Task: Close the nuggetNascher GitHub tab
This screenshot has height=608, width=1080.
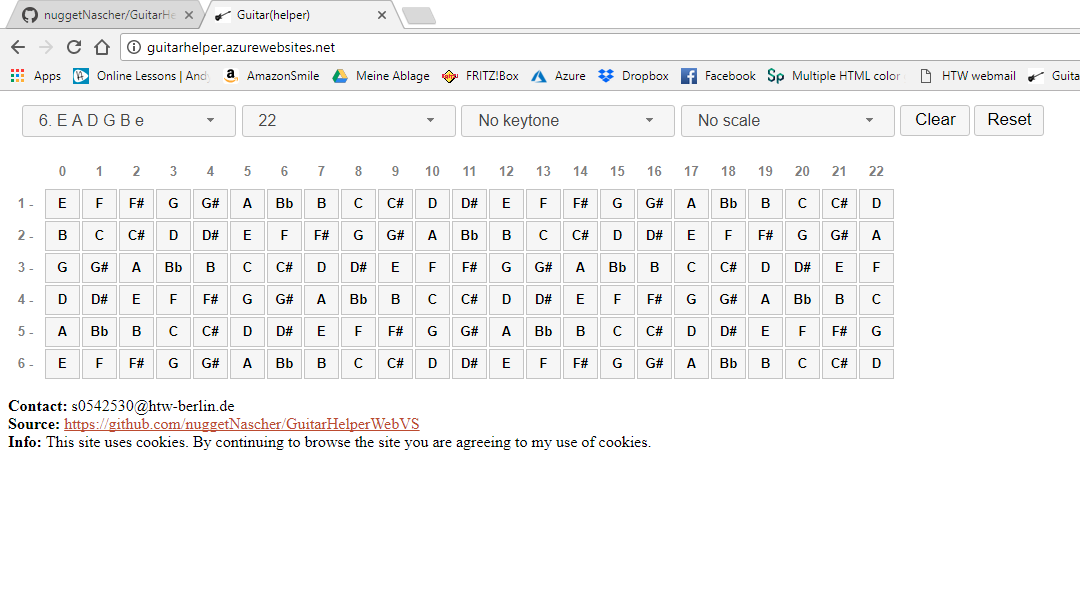Action: [x=189, y=14]
